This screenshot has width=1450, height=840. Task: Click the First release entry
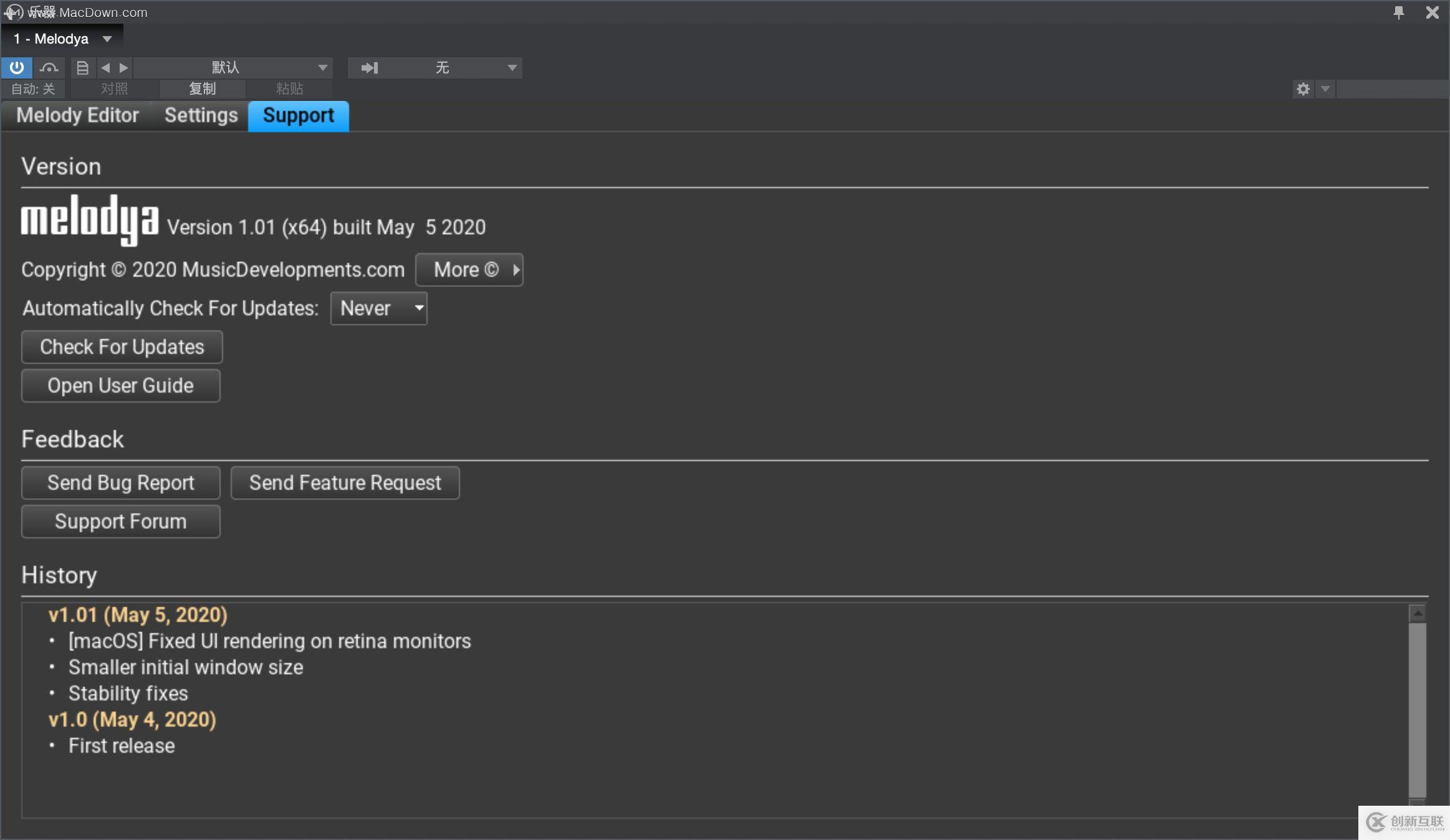point(122,746)
